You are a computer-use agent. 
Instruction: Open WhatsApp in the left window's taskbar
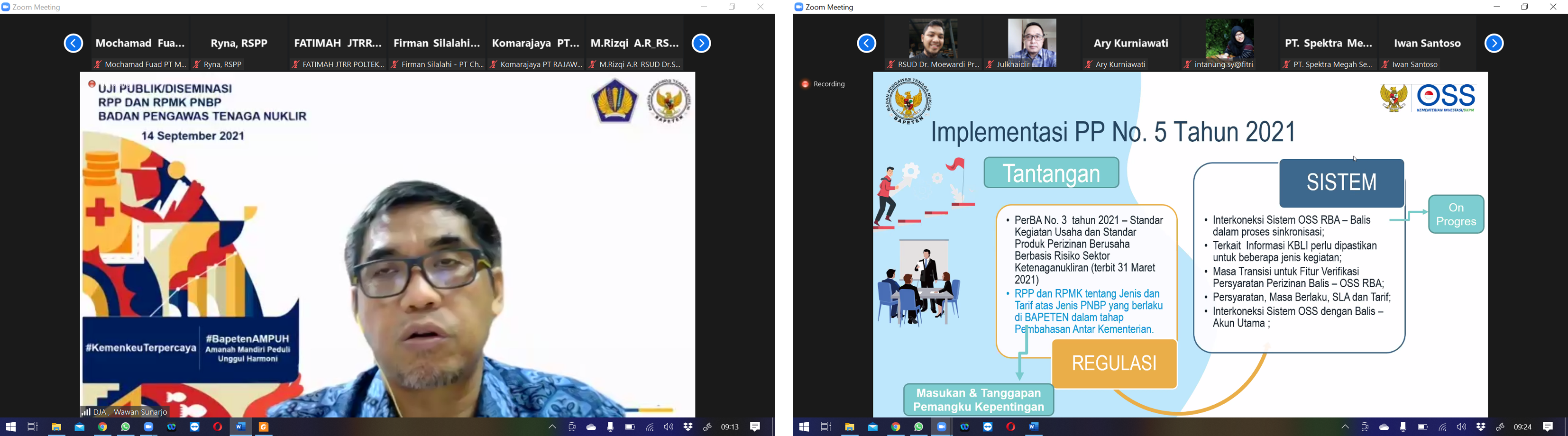coord(126,427)
